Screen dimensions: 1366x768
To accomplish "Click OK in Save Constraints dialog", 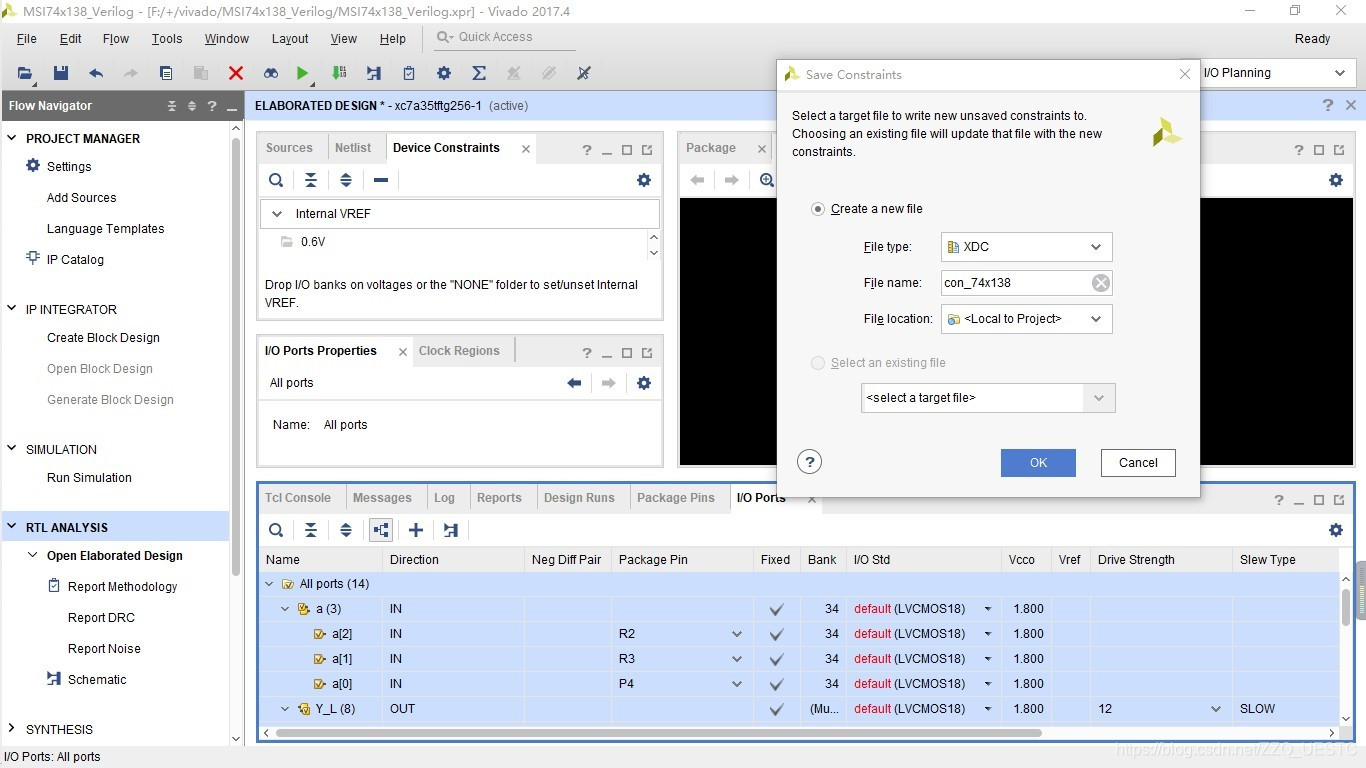I will pyautogui.click(x=1038, y=463).
